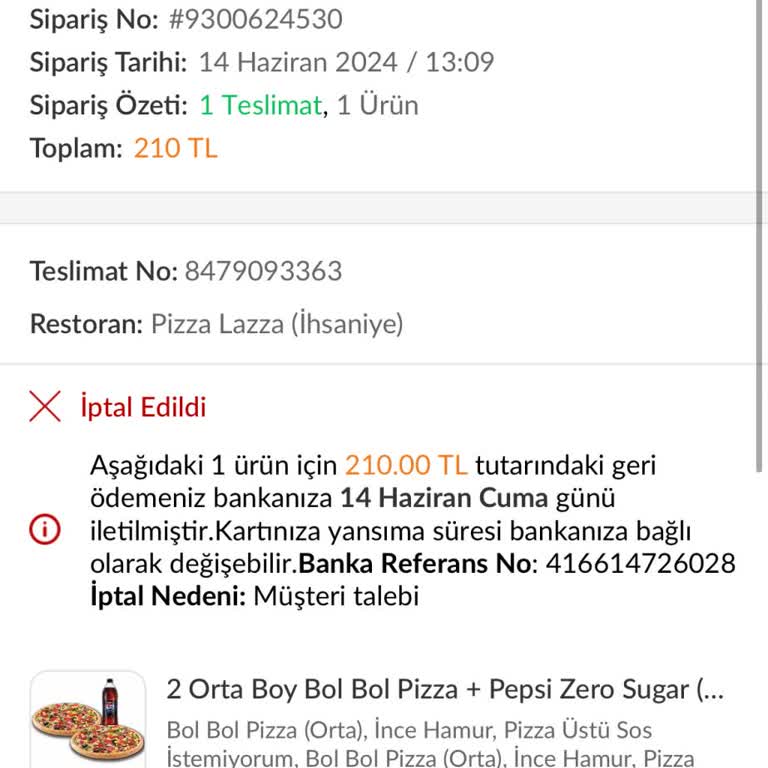Select the restaurant name Pizza Lazza (İhsaniye)

(277, 324)
